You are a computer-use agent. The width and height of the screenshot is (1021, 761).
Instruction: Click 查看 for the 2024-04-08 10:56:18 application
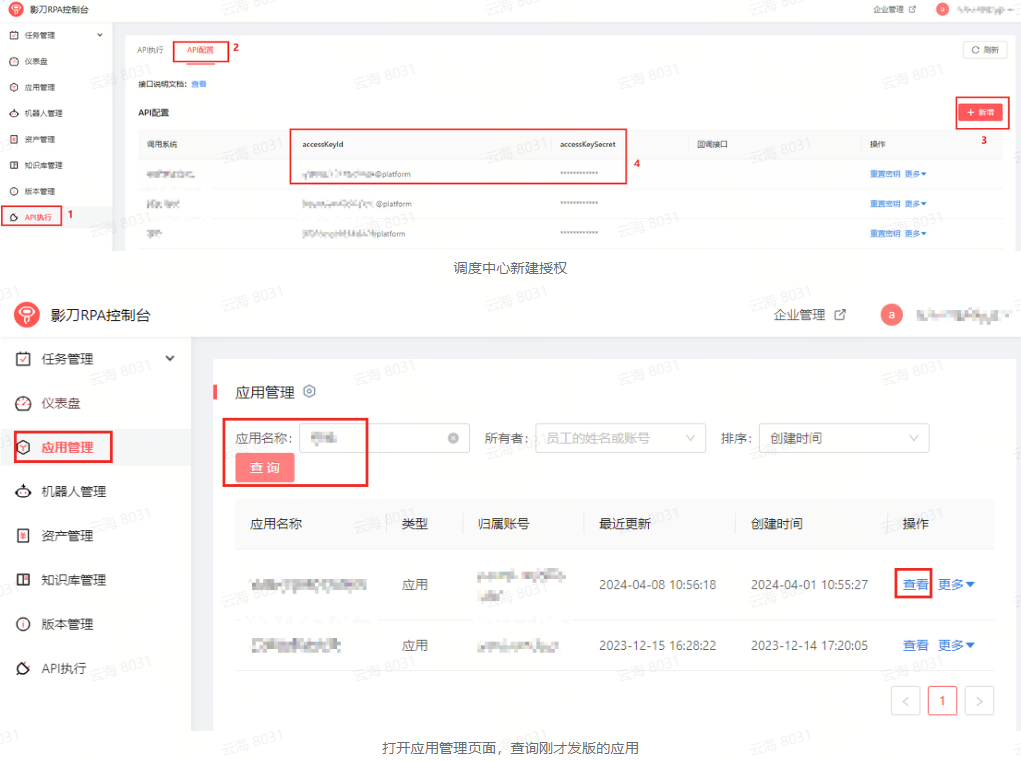(x=915, y=585)
